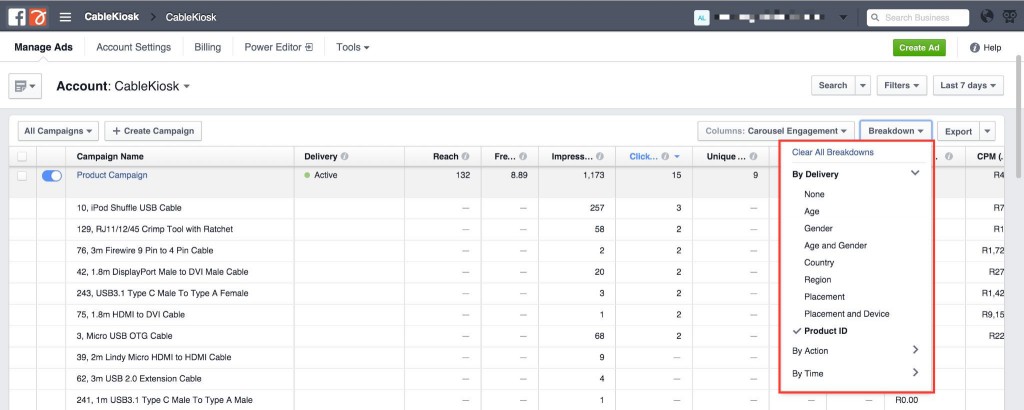Click the sort arrow on Clicks column
The height and width of the screenshot is (410, 1024).
[677, 157]
